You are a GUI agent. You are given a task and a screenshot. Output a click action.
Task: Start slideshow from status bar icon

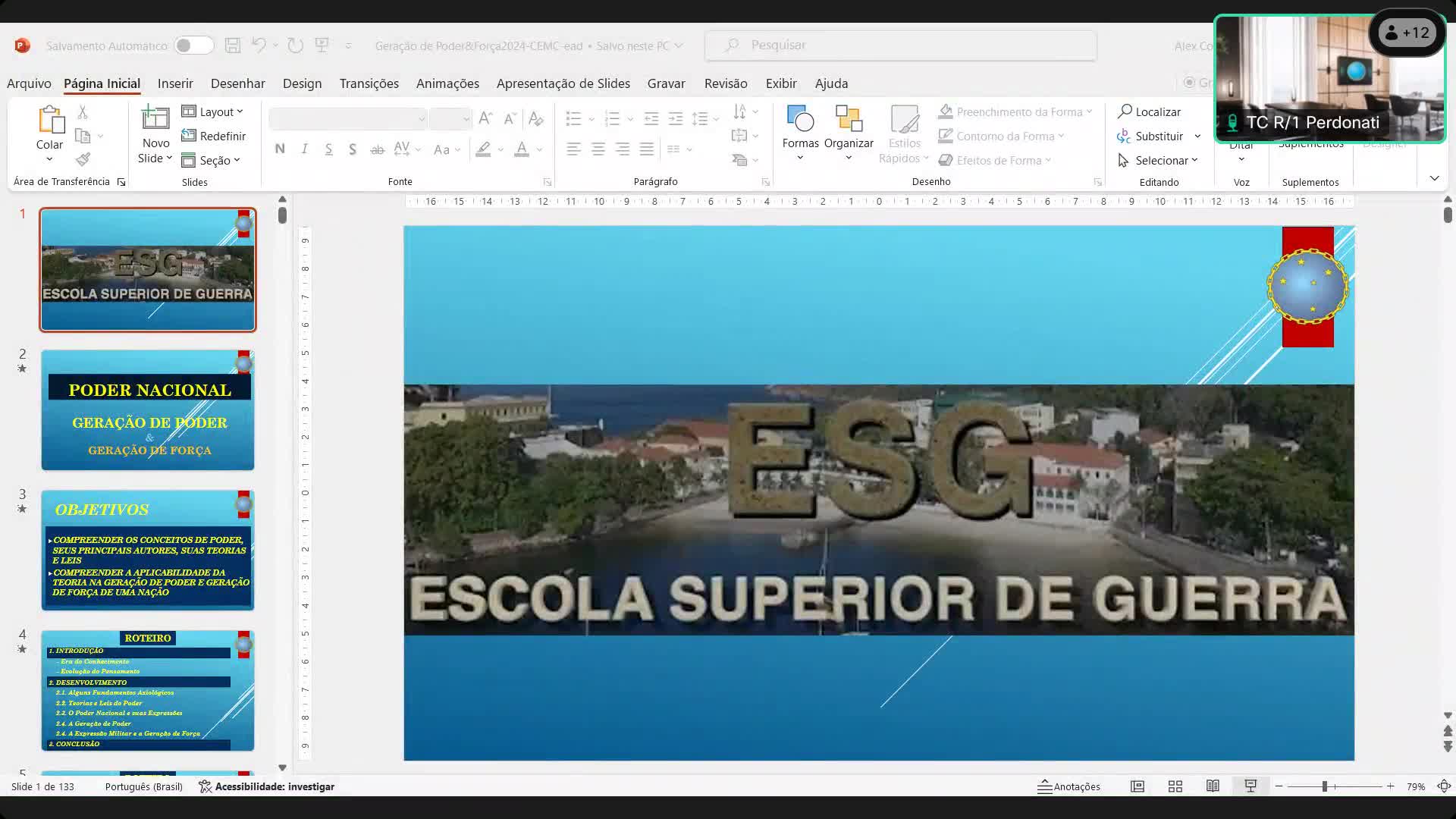pyautogui.click(x=1250, y=786)
